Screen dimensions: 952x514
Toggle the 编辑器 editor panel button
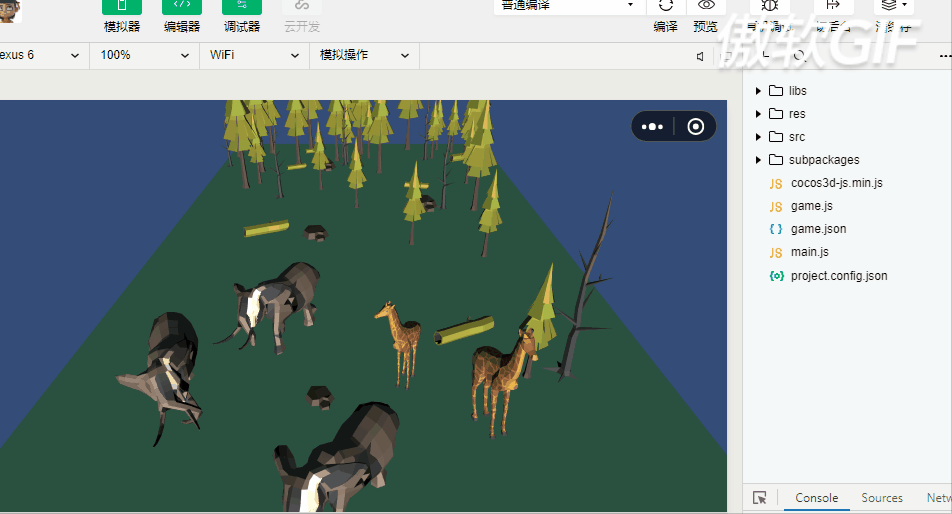(182, 7)
